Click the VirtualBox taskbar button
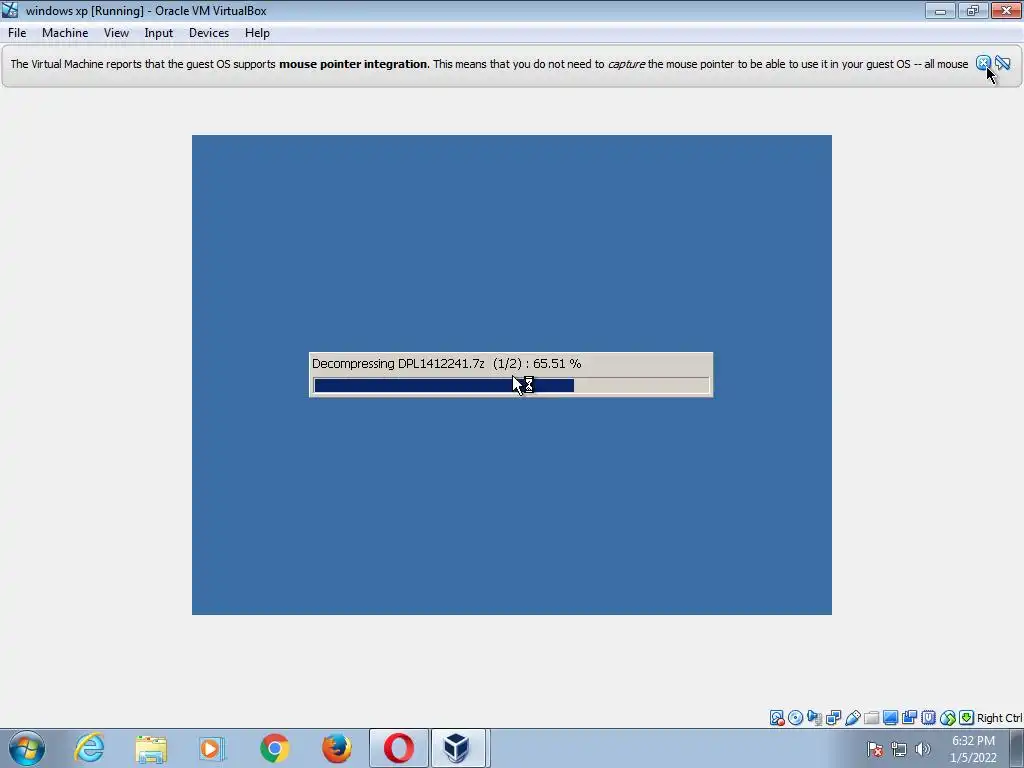Viewport: 1024px width, 768px height. click(x=457, y=748)
